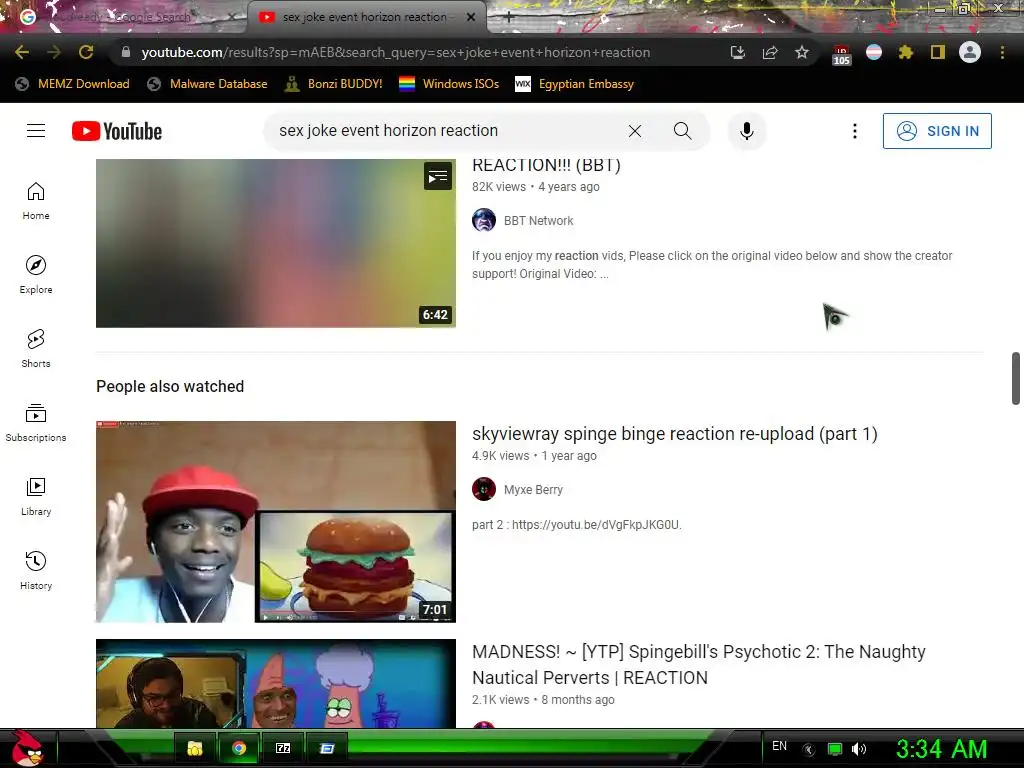Open Library in sidebar
The height and width of the screenshot is (768, 1024).
click(36, 497)
